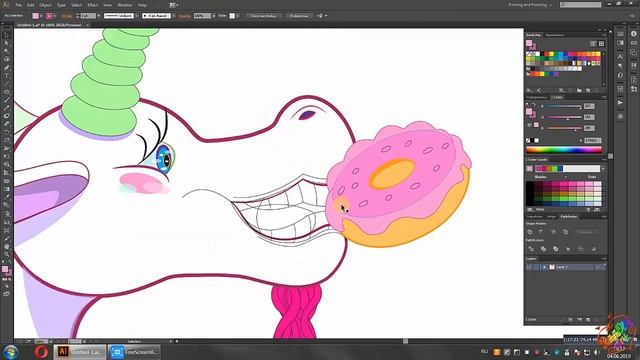
Task: Select the Gradient tool
Action: pos(7,189)
